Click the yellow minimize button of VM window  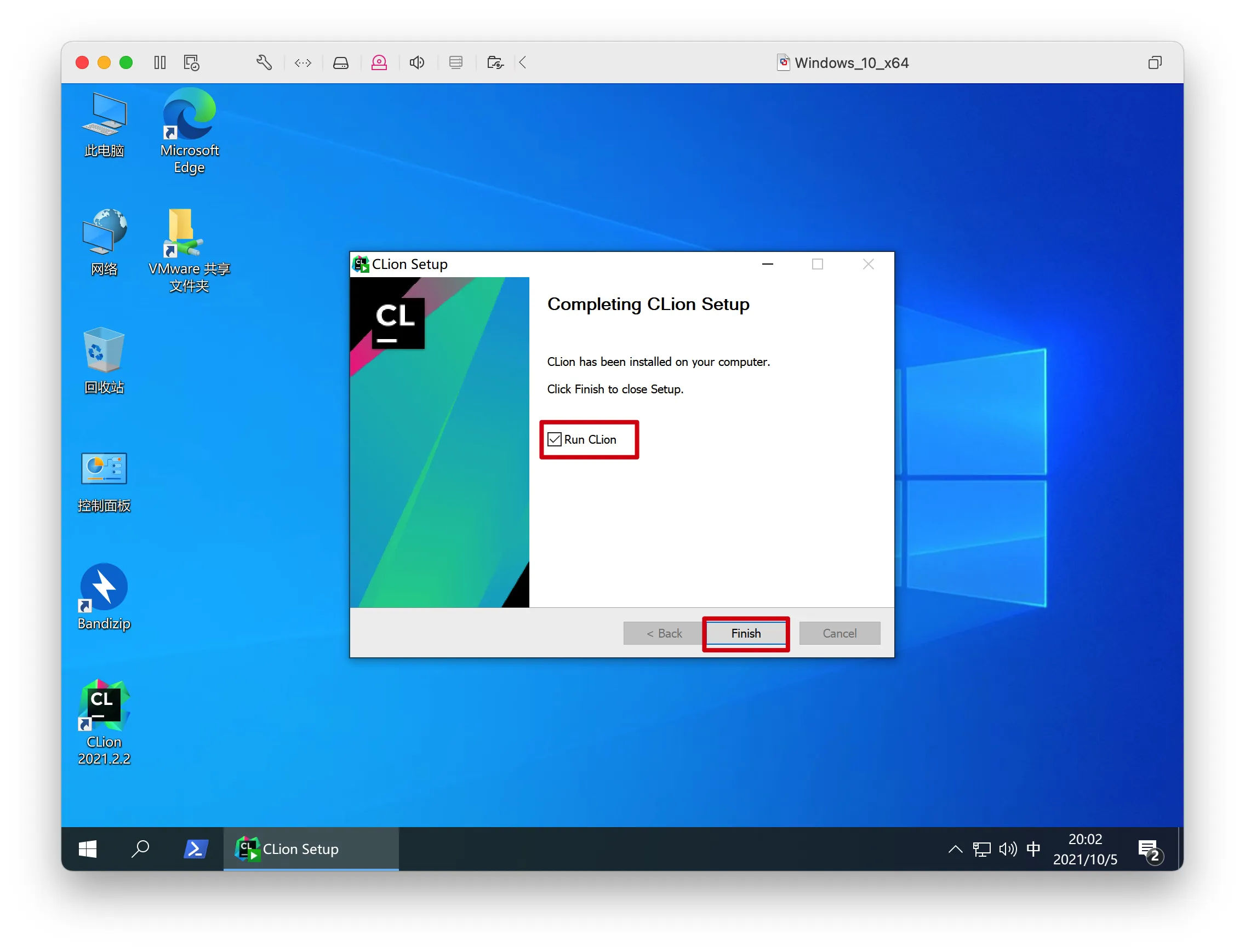pyautogui.click(x=104, y=62)
